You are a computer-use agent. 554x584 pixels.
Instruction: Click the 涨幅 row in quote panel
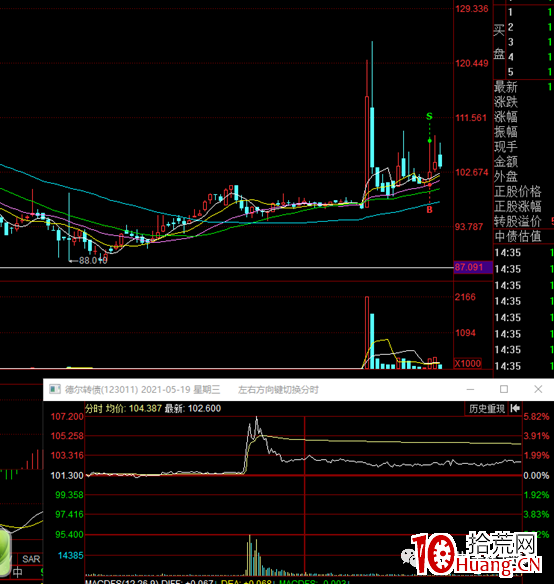(523, 117)
